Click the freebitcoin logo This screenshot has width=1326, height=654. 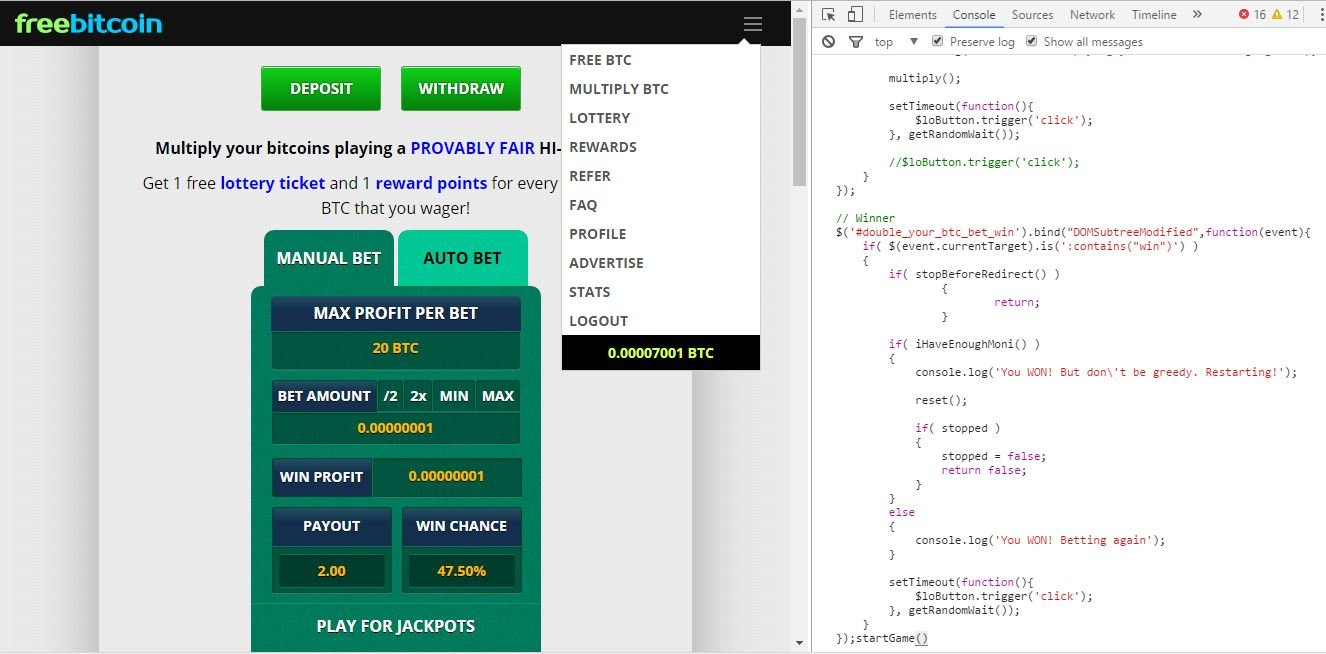coord(88,23)
